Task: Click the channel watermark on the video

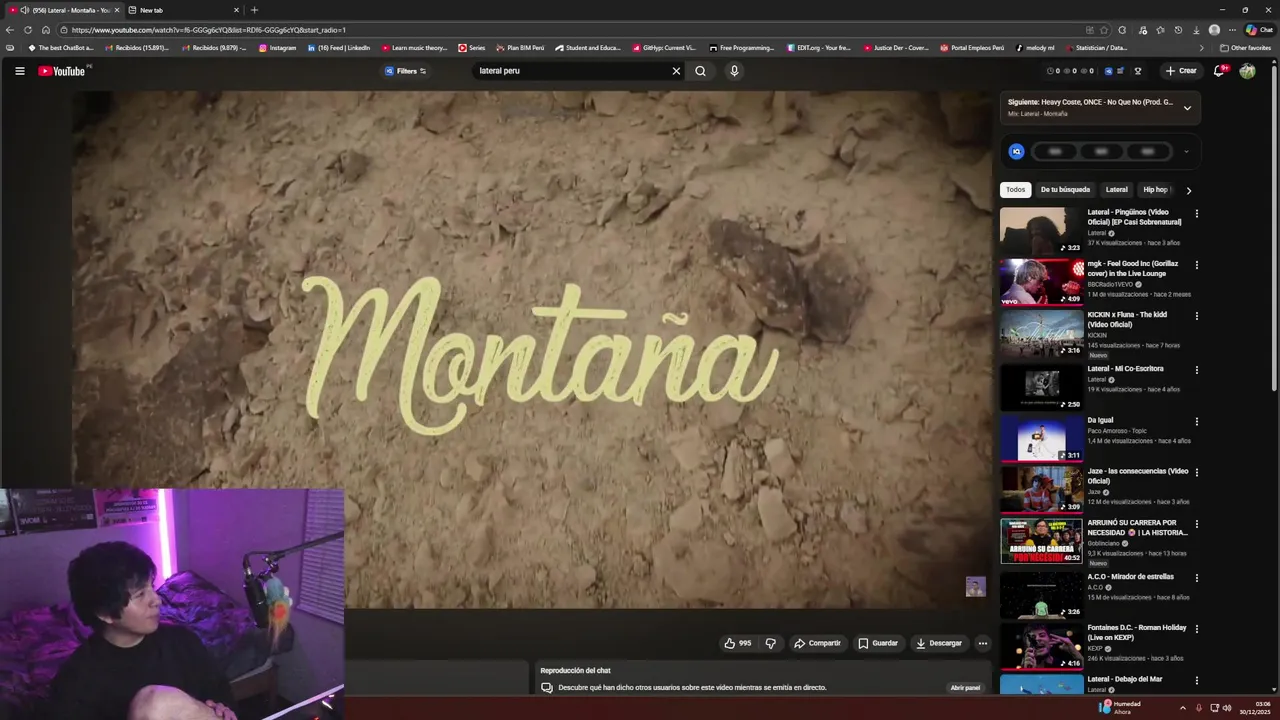Action: (975, 587)
